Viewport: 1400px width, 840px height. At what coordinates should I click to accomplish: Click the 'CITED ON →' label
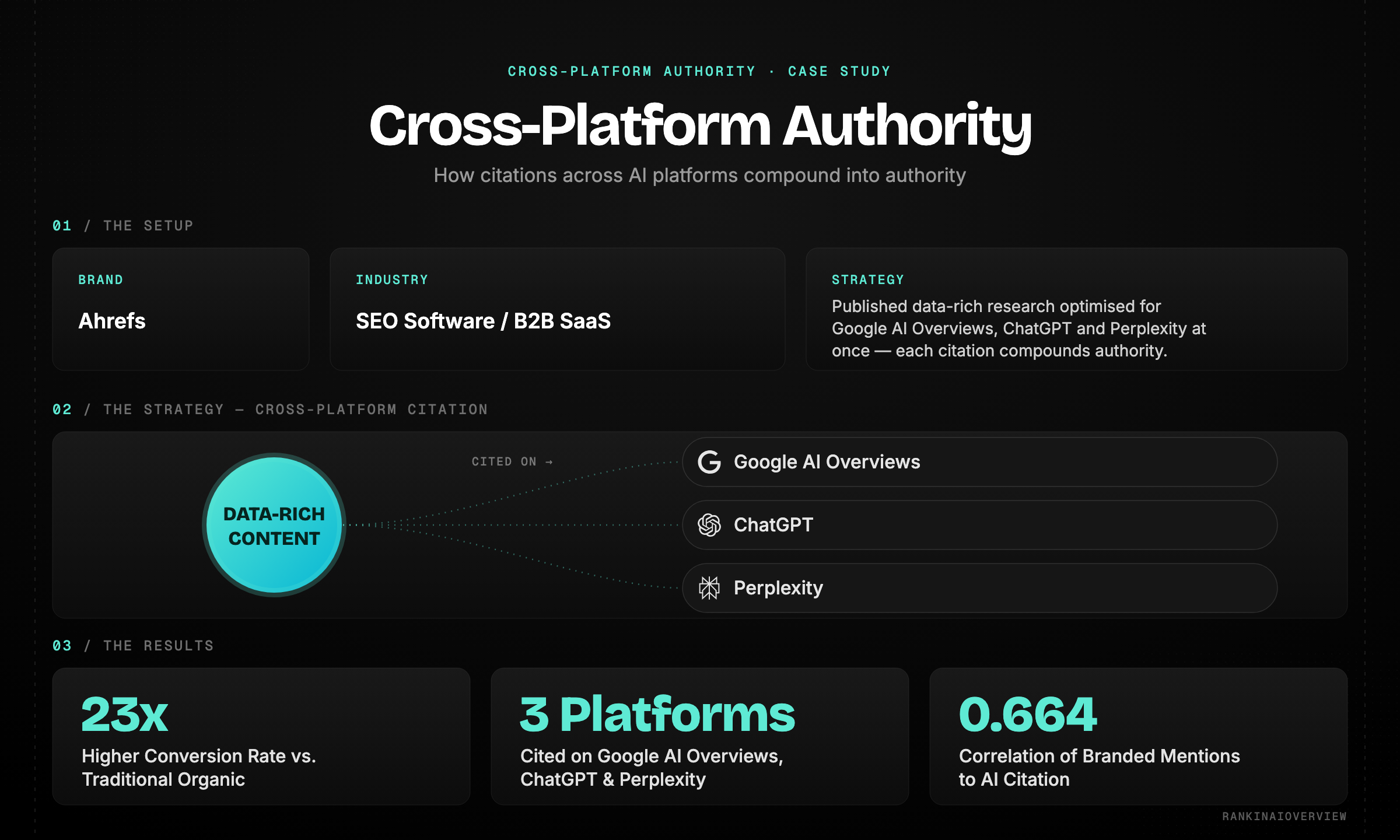(x=512, y=461)
